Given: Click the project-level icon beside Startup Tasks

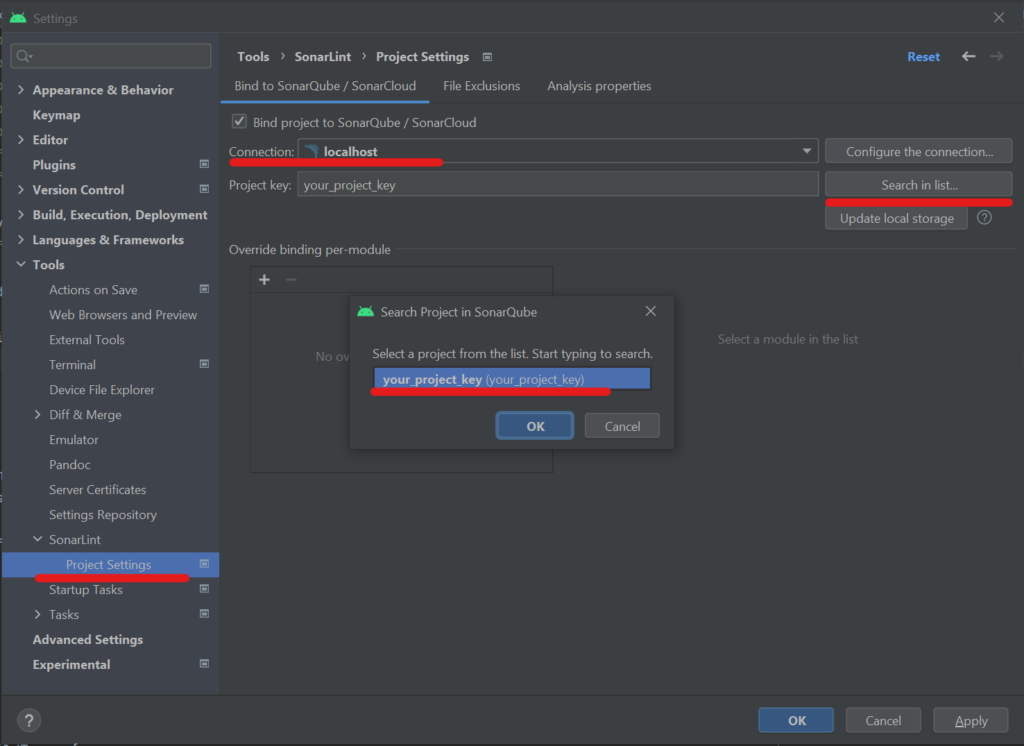Looking at the screenshot, I should pos(204,589).
